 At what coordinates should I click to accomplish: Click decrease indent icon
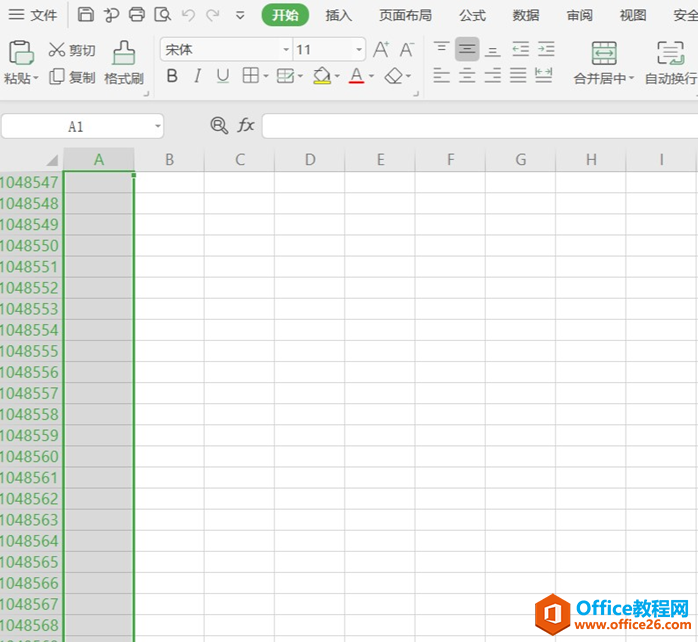point(520,49)
